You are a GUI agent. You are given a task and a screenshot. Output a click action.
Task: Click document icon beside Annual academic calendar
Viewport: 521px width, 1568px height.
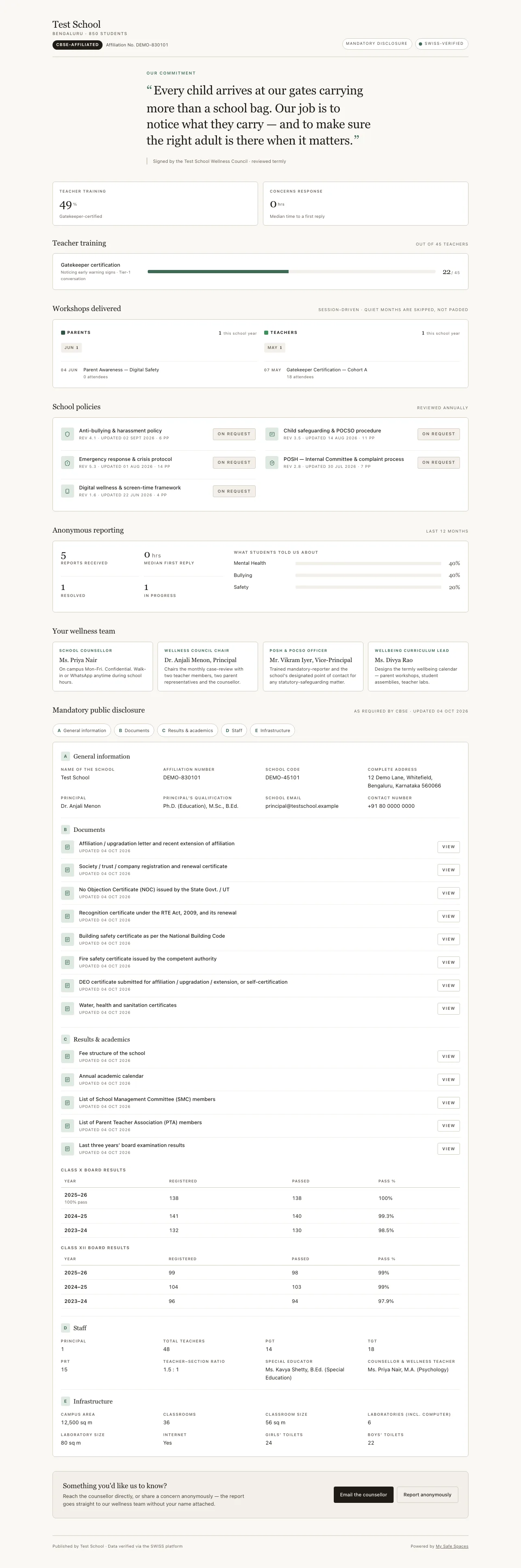coord(67,1080)
